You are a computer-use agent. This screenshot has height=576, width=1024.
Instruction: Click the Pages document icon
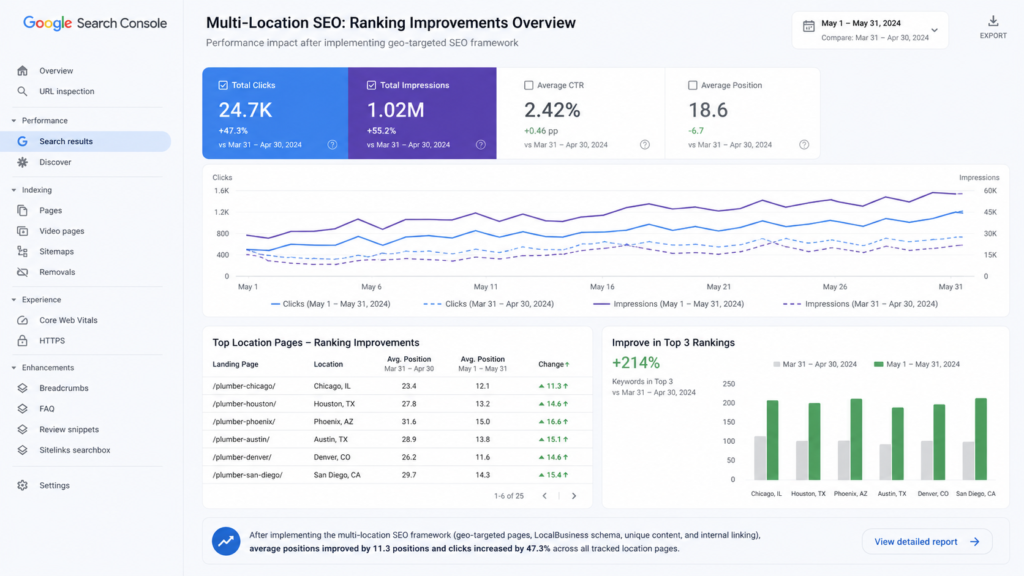click(x=22, y=210)
